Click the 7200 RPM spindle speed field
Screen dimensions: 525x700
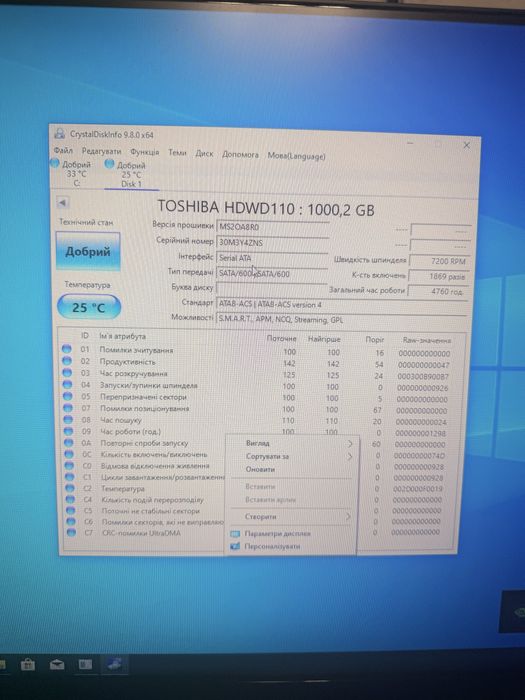tap(439, 261)
